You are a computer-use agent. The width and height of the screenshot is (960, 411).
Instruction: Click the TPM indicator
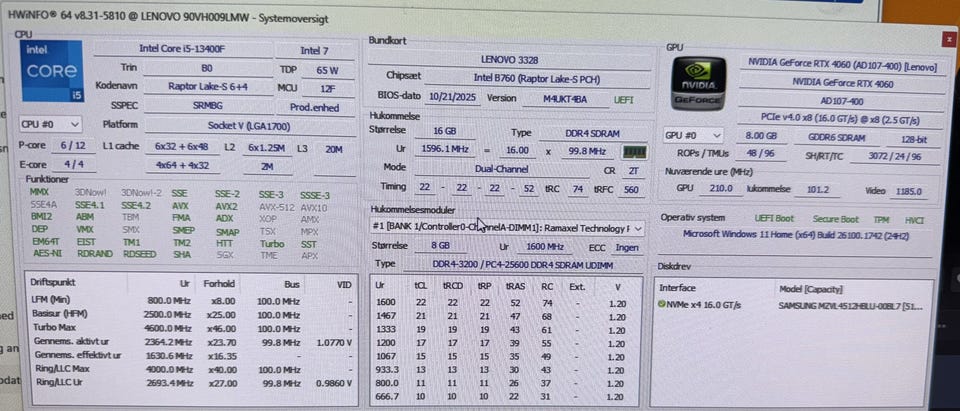881,219
